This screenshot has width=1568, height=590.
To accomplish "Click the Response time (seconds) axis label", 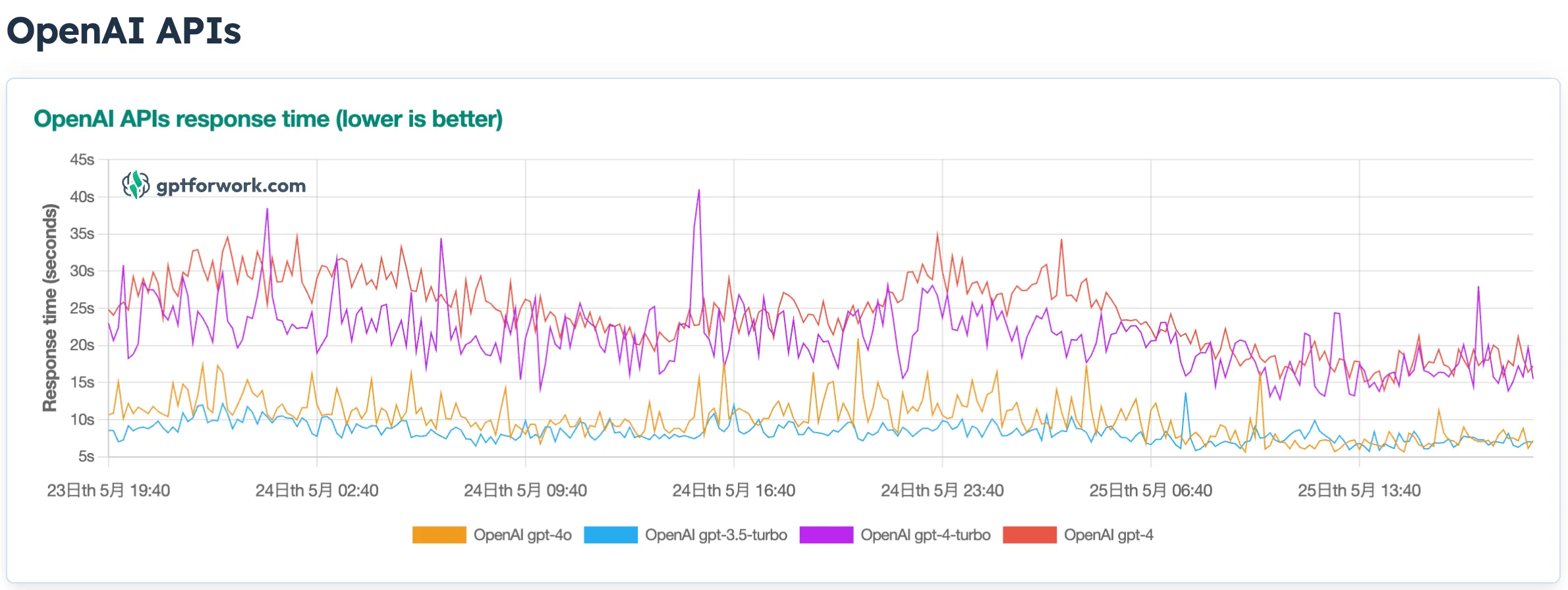I will coord(50,308).
